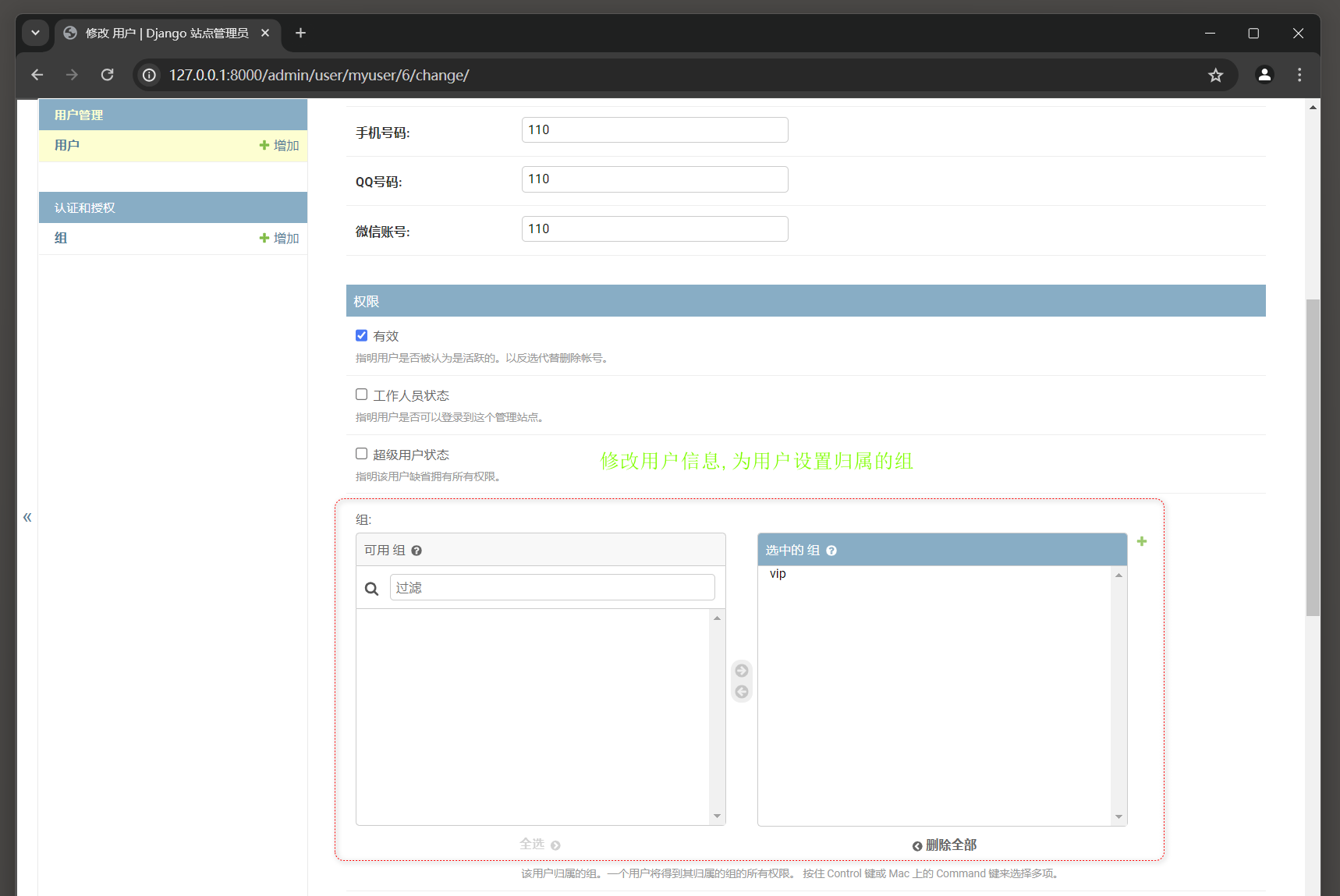Image resolution: width=1340 pixels, height=896 pixels.
Task: Close the Django admin tab
Action: point(265,33)
